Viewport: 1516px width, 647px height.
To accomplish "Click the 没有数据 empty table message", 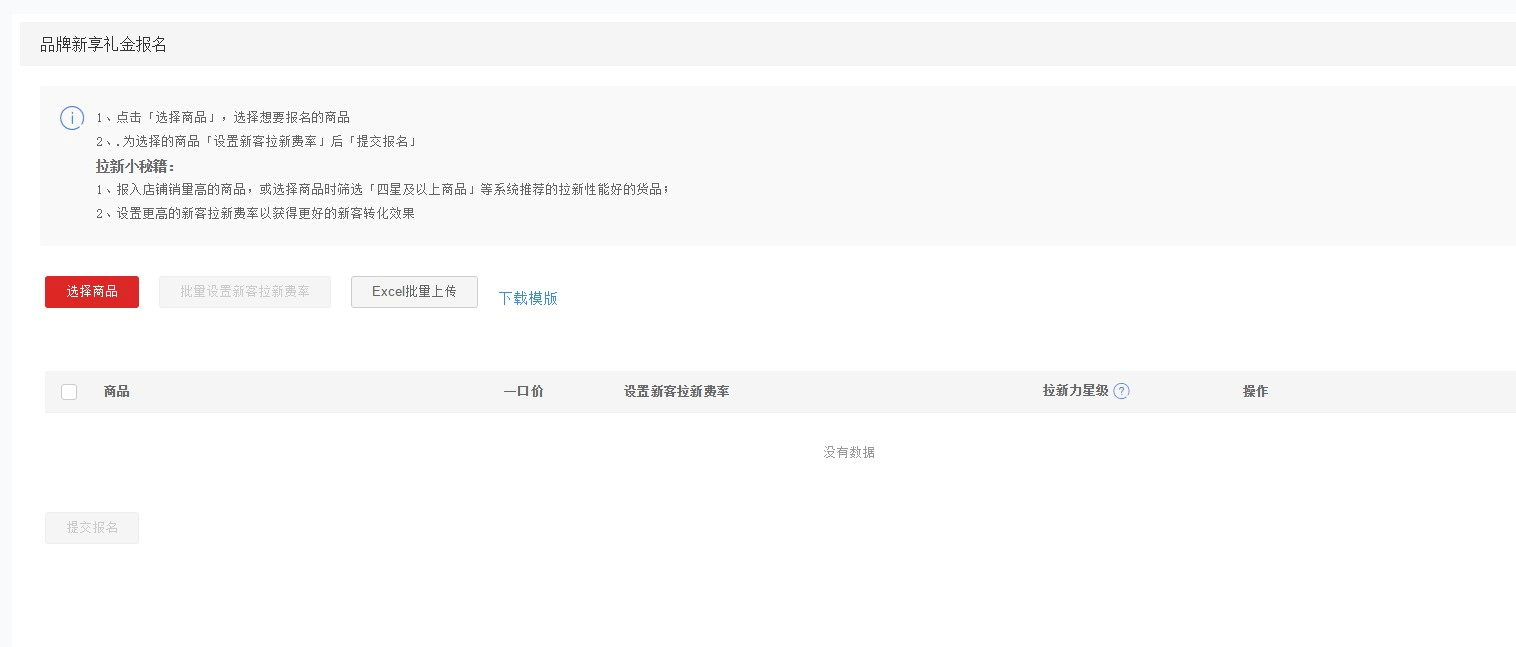I will point(849,452).
